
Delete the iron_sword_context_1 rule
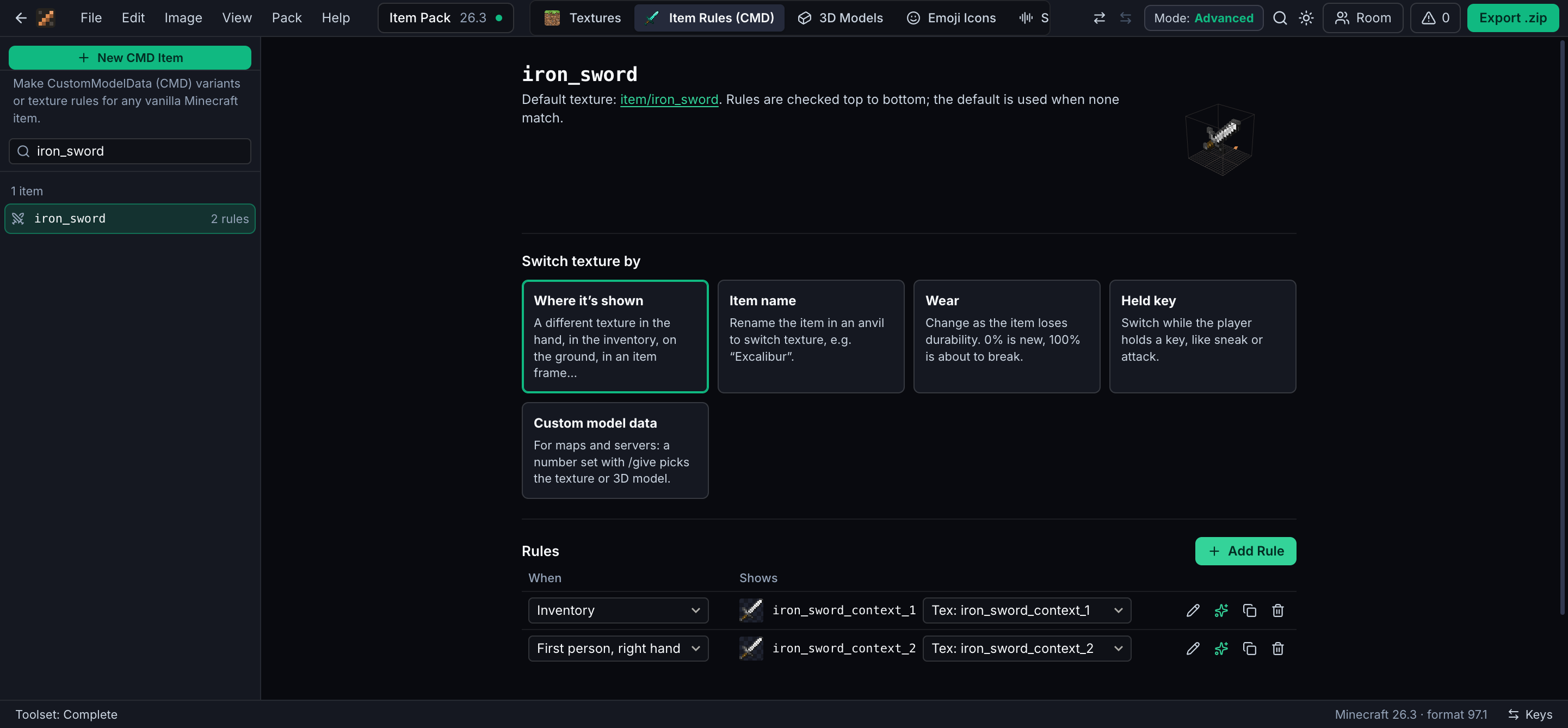tap(1277, 610)
